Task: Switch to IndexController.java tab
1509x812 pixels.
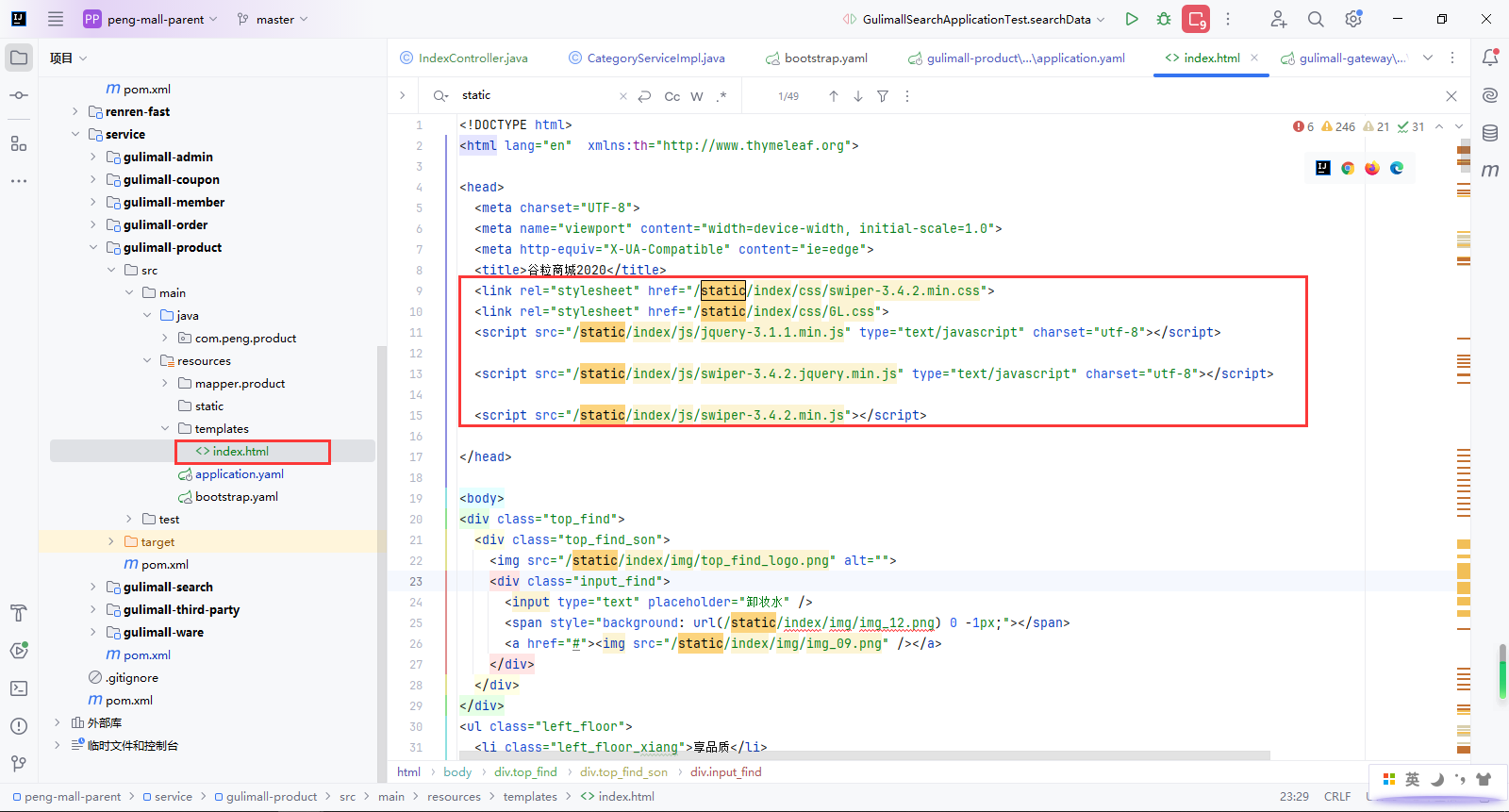Action: 463,58
